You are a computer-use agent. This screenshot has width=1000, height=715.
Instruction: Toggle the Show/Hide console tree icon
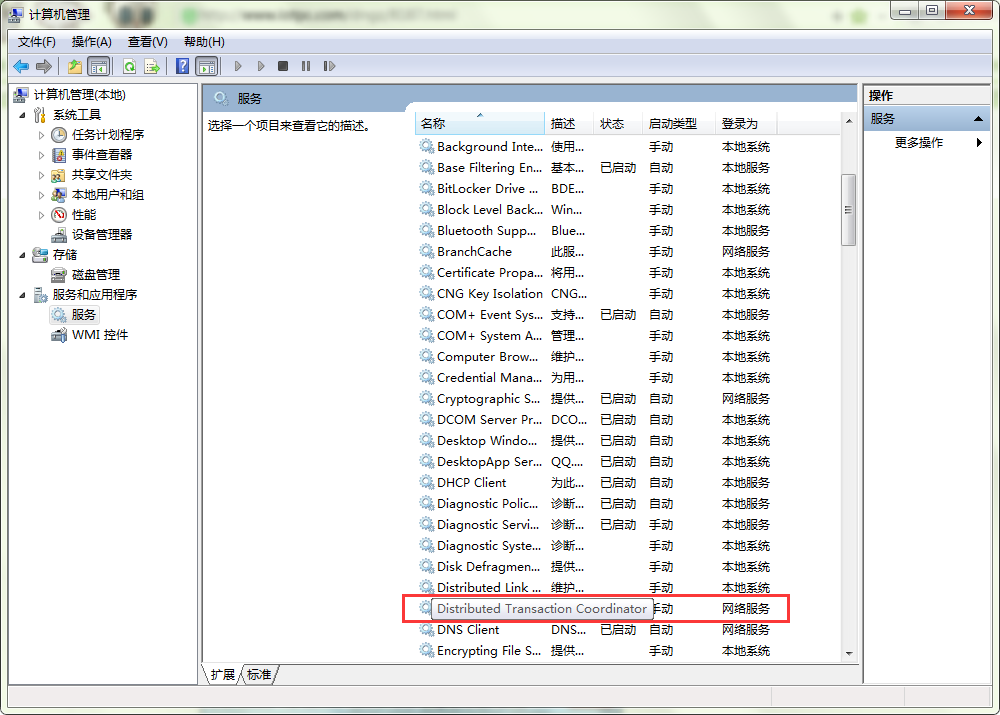coord(98,66)
